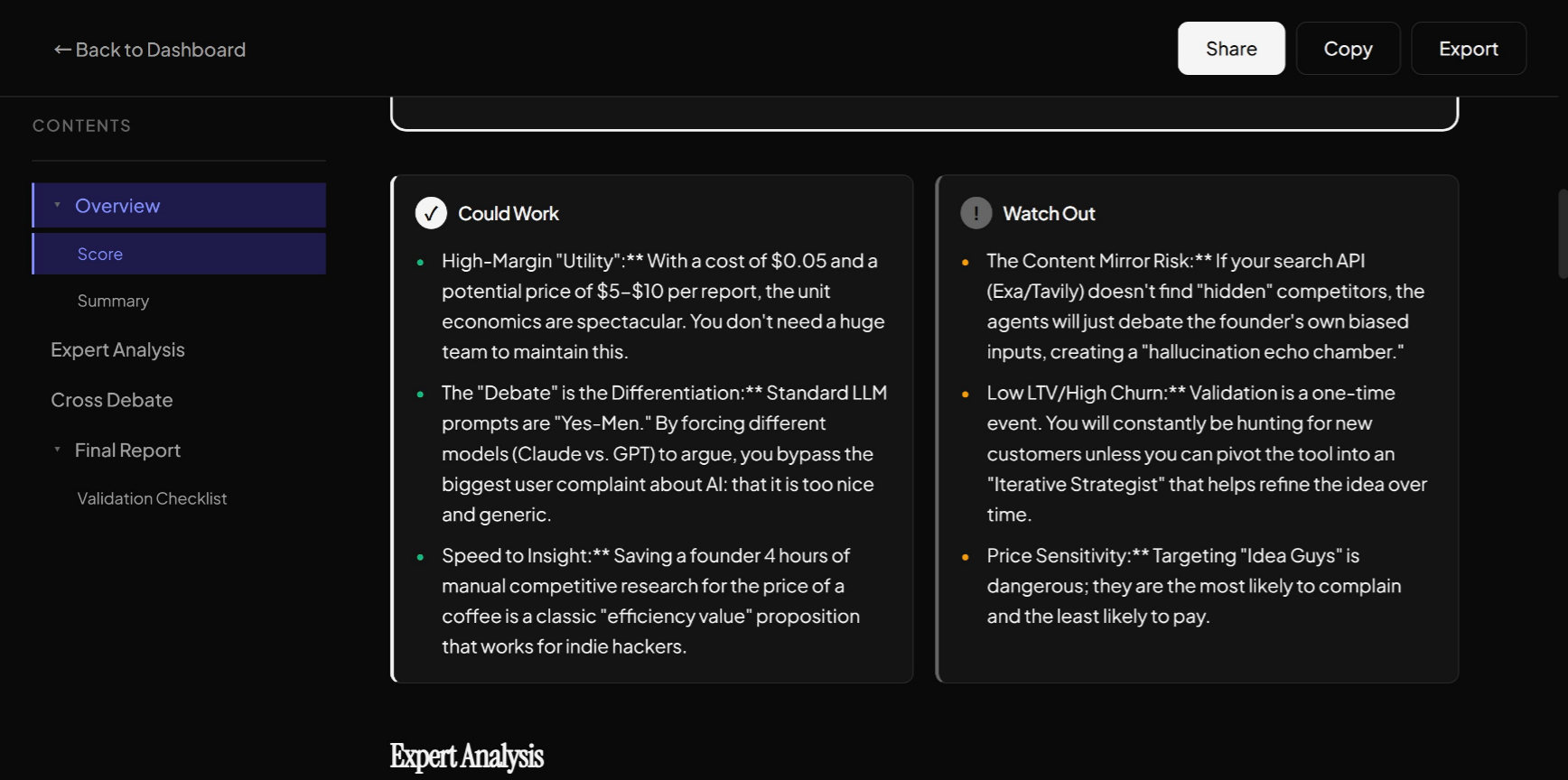The height and width of the screenshot is (780, 1568).
Task: Click the Could Work card title
Action: pyautogui.click(x=509, y=214)
